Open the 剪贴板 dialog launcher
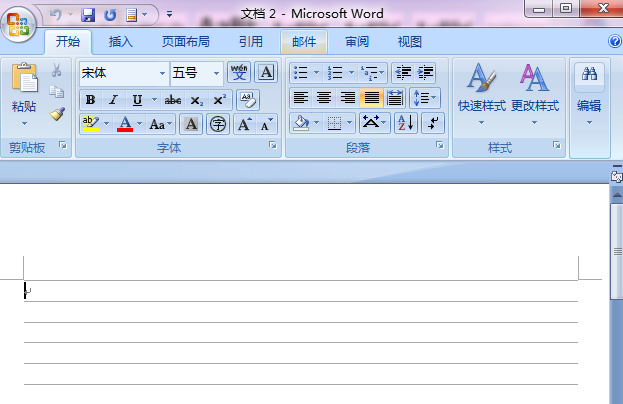 click(63, 145)
